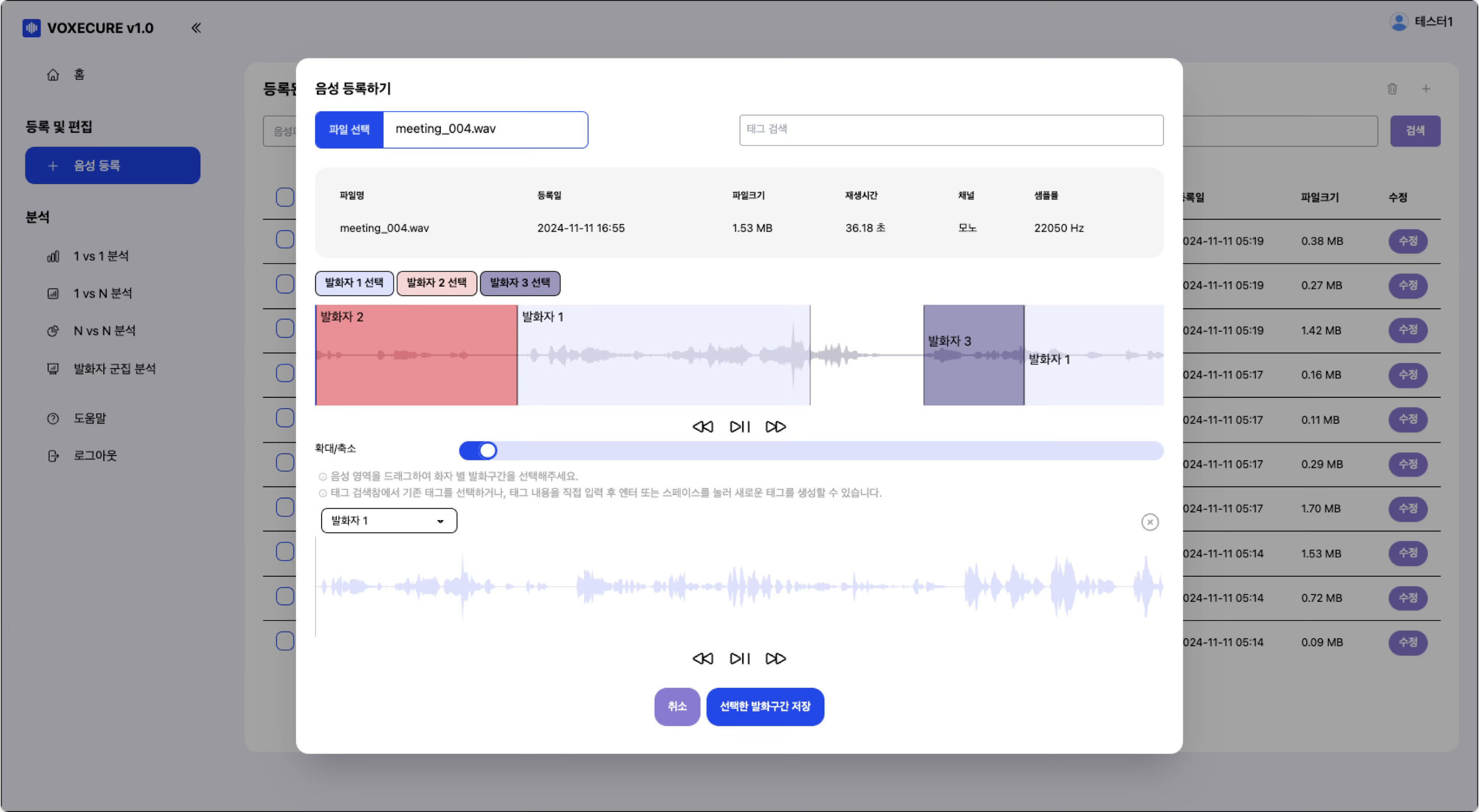
Task: Click the 테스터1 user avatar icon
Action: [1399, 22]
